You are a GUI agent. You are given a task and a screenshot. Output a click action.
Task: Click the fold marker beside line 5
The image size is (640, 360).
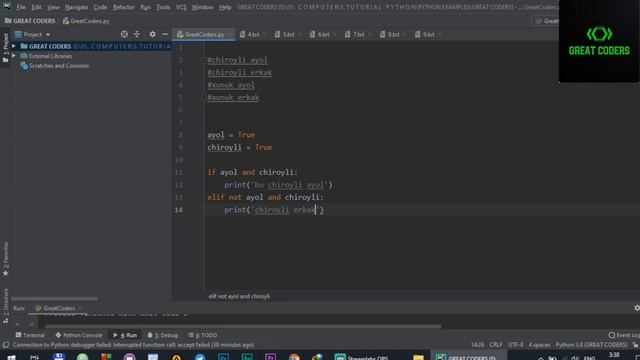click(203, 98)
